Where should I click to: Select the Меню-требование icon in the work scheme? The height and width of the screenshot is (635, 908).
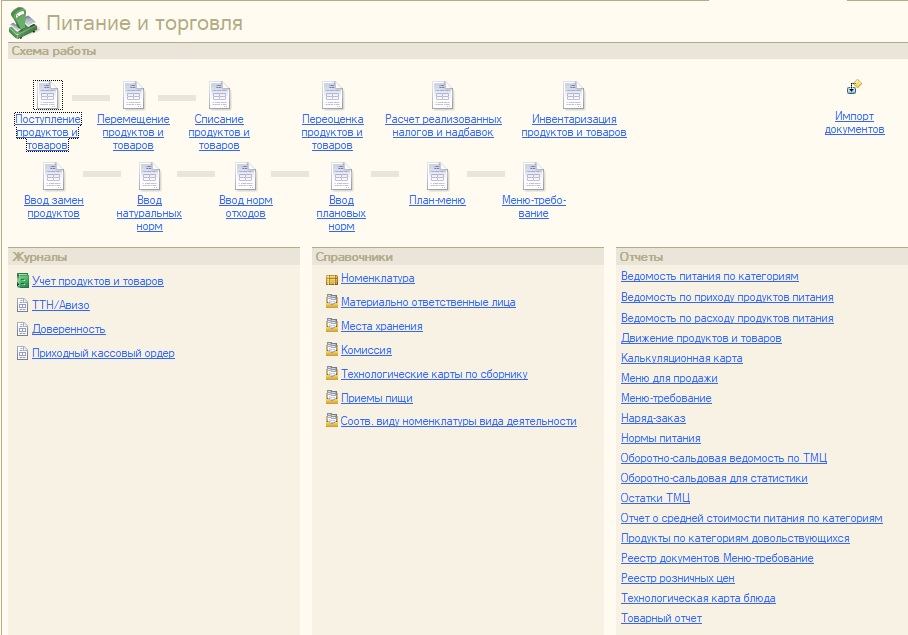(x=533, y=177)
